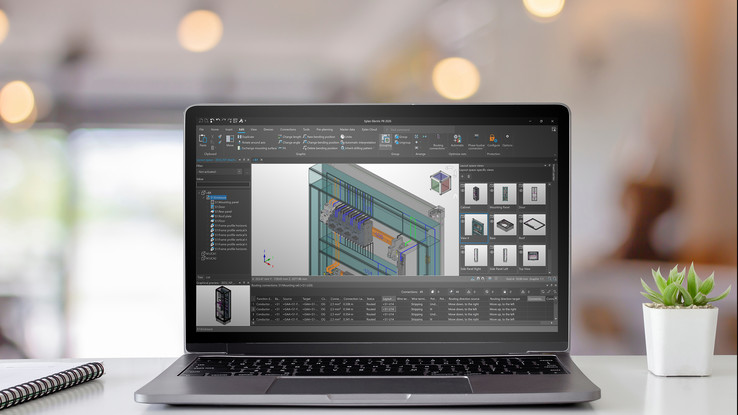The height and width of the screenshot is (415, 738).
Task: Click the Routing connections ribbon icon
Action: [437, 141]
